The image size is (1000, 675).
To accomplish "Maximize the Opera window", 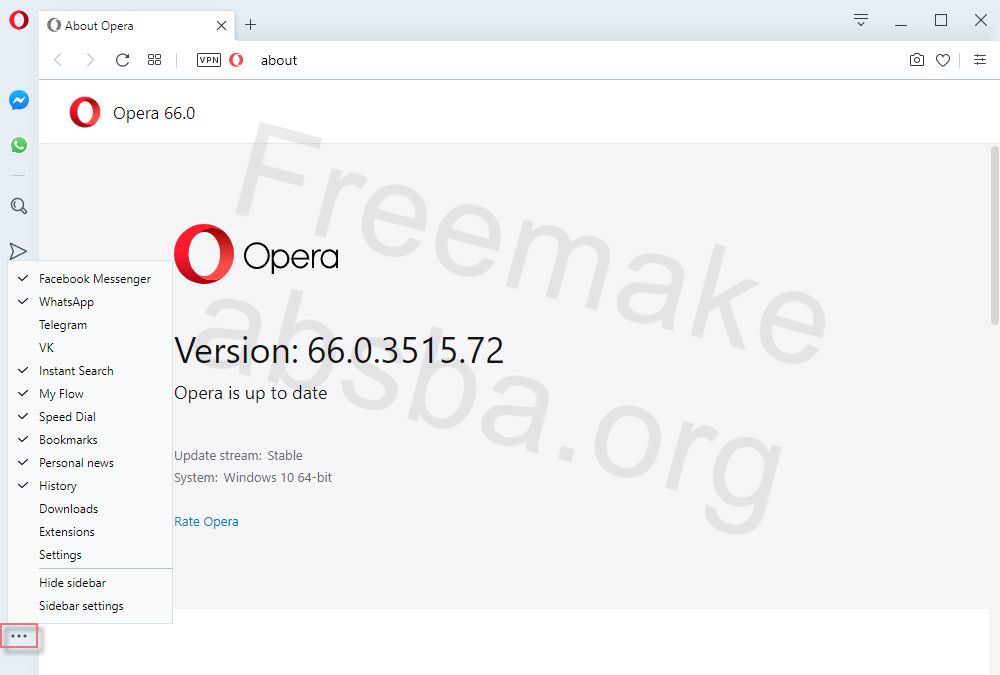I will (941, 20).
